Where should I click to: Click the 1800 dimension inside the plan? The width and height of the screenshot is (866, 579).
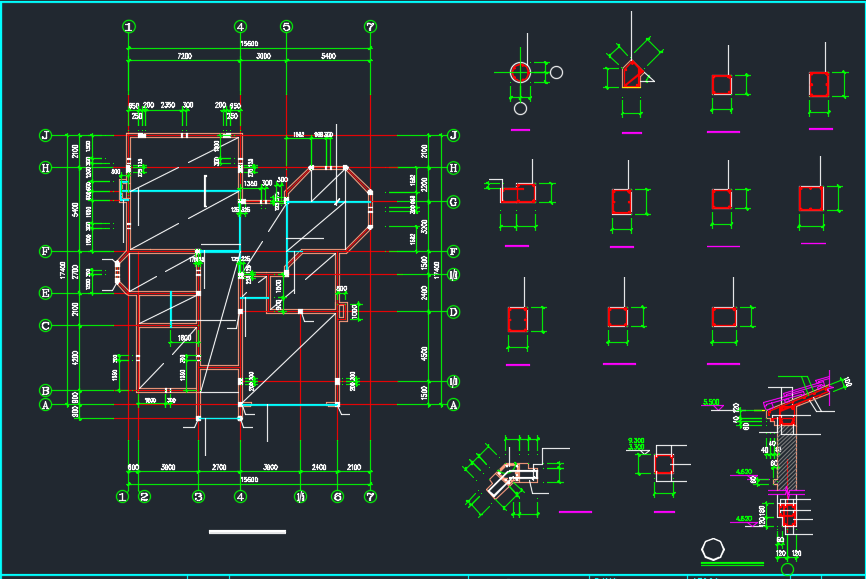click(184, 338)
